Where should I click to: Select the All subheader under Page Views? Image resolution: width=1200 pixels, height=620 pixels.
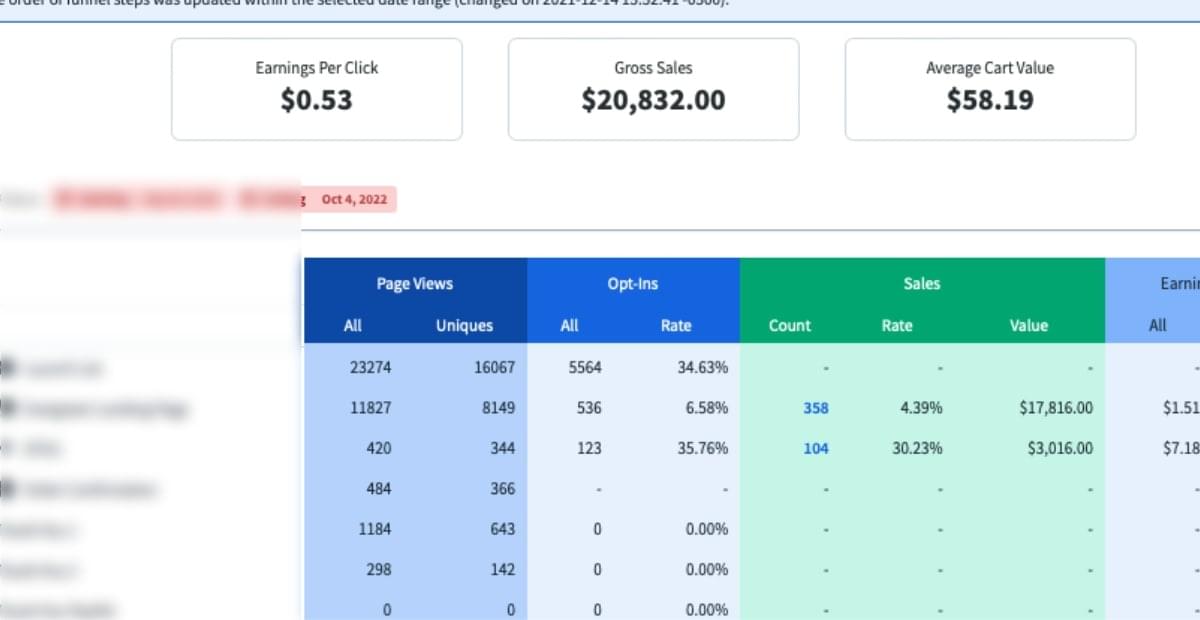pyautogui.click(x=352, y=325)
